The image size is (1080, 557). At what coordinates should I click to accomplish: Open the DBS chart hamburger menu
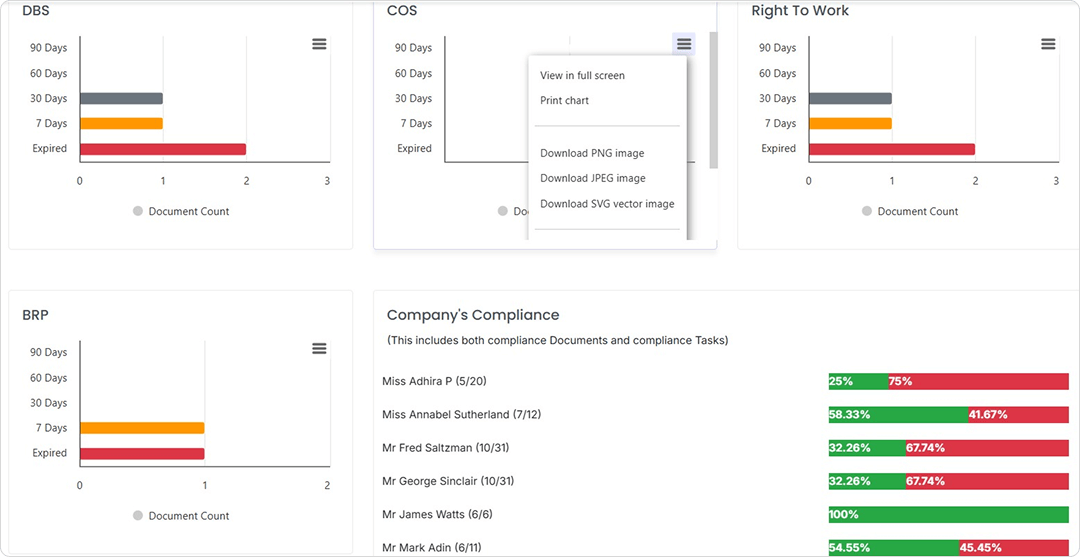point(319,44)
